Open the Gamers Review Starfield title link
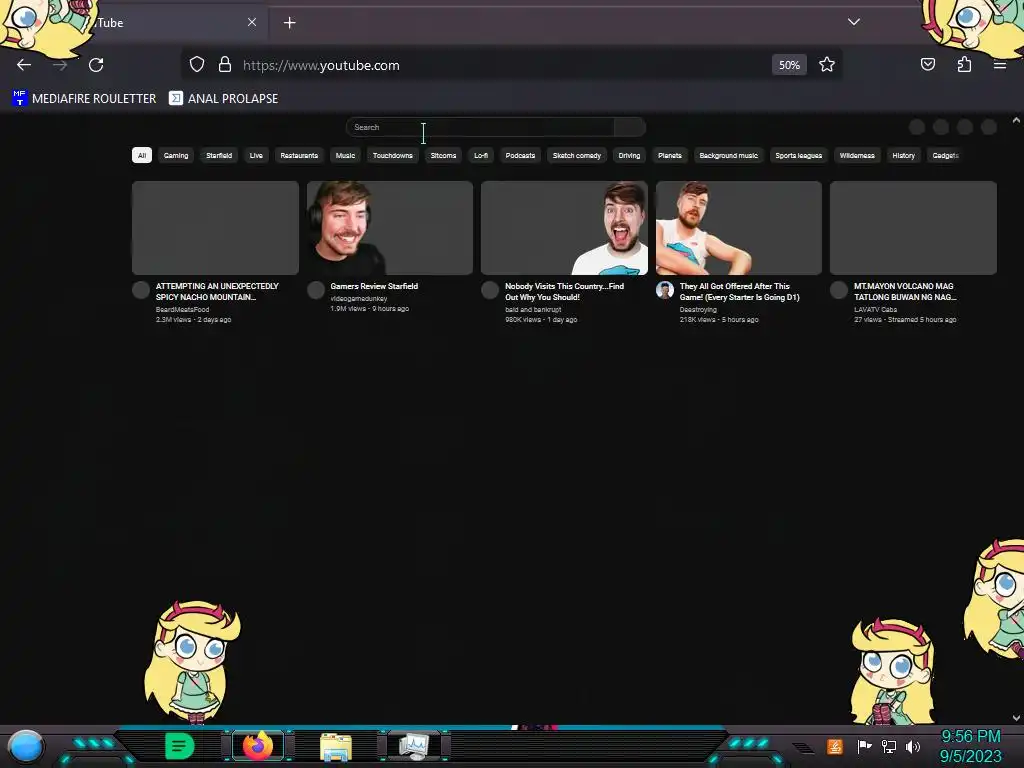Image resolution: width=1024 pixels, height=768 pixels. pyautogui.click(x=374, y=286)
